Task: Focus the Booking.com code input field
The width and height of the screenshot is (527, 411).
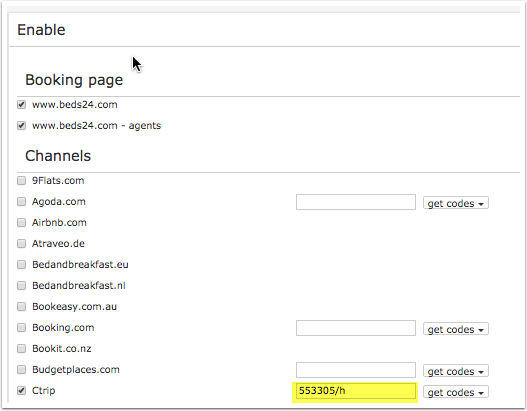Action: tap(356, 328)
